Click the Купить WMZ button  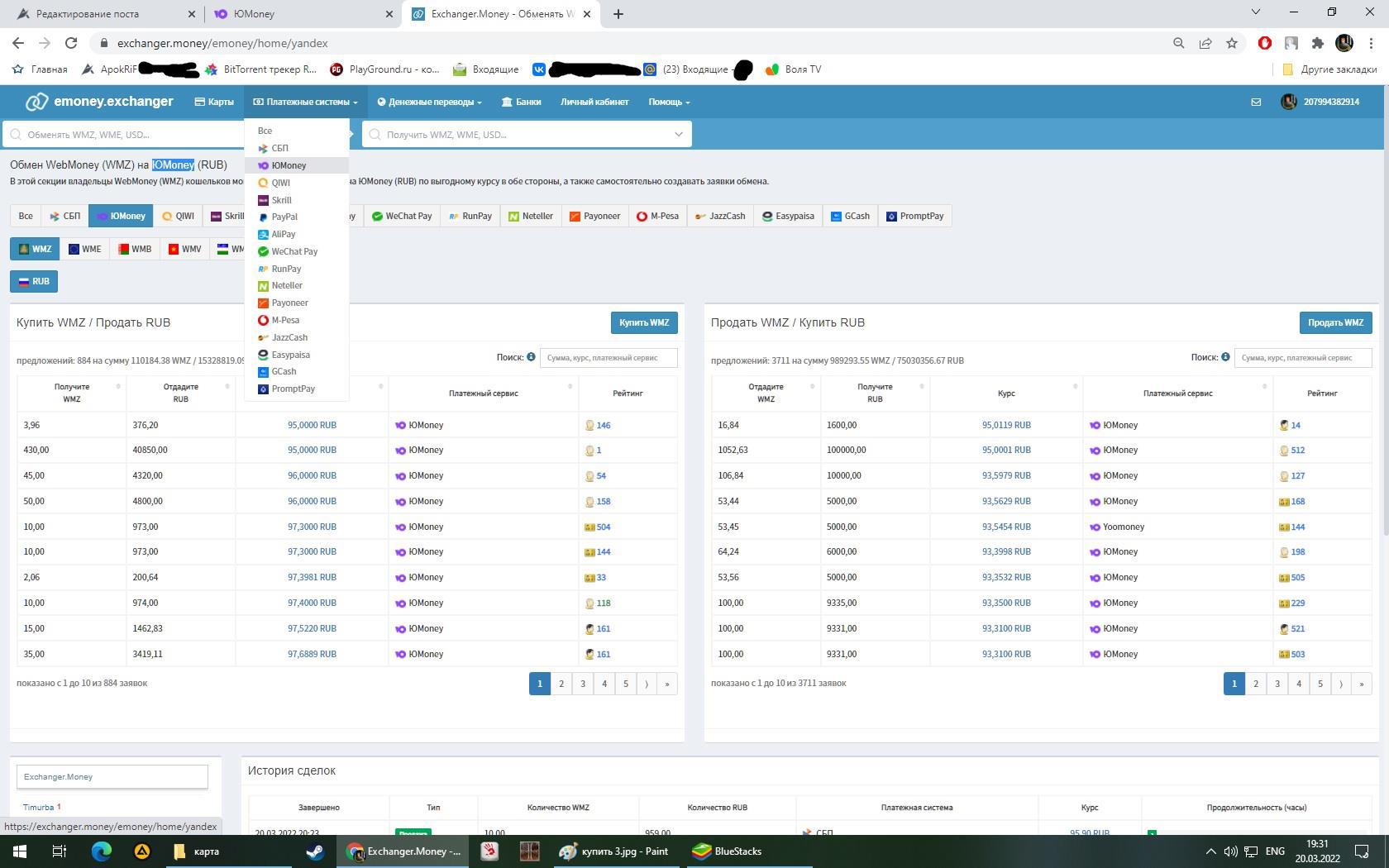pos(643,322)
